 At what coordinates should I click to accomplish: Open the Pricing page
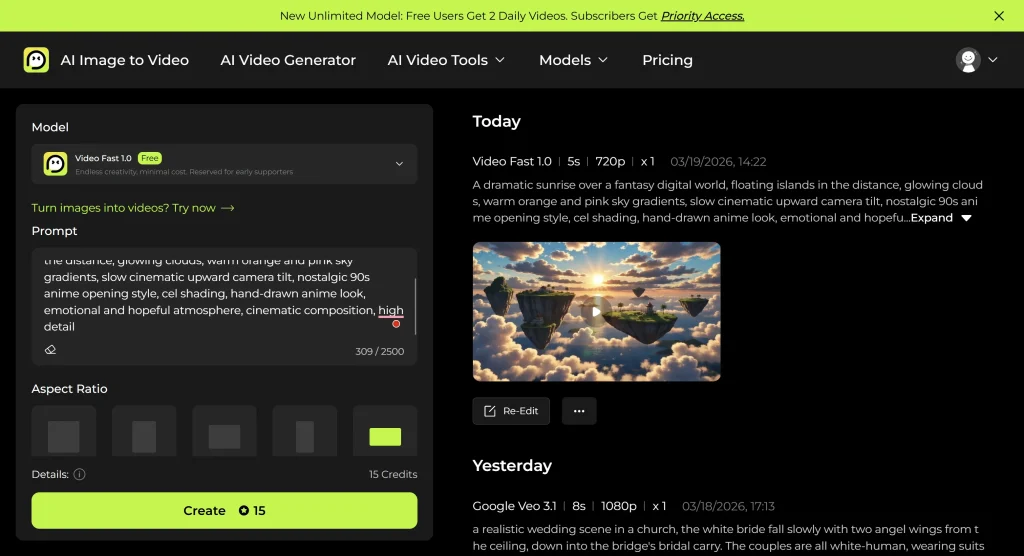(x=667, y=60)
